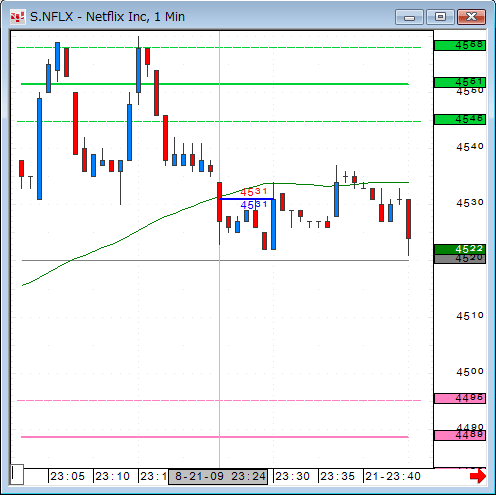The height and width of the screenshot is (495, 496).
Task: Click the 4530 price scale value
Action: (470, 203)
